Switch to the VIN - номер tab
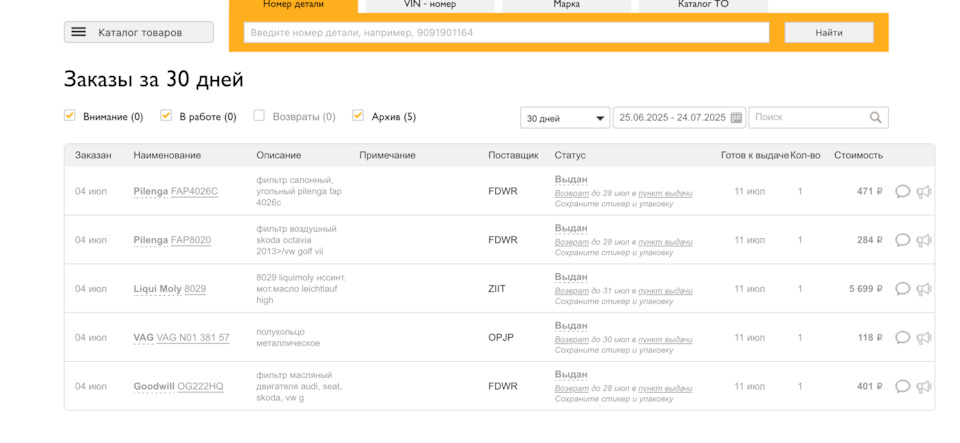 coord(429,5)
